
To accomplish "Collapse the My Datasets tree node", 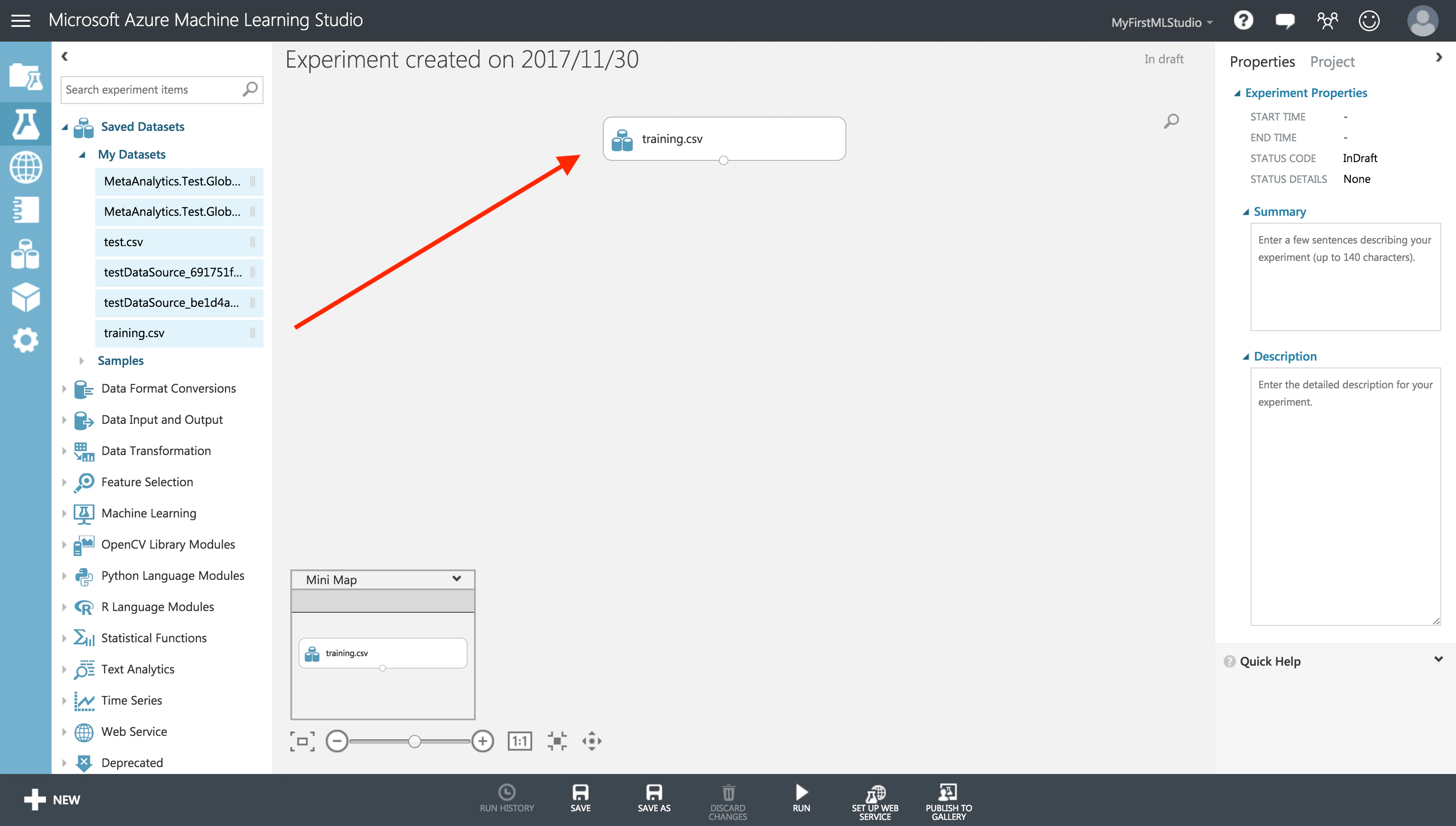I will [x=82, y=154].
